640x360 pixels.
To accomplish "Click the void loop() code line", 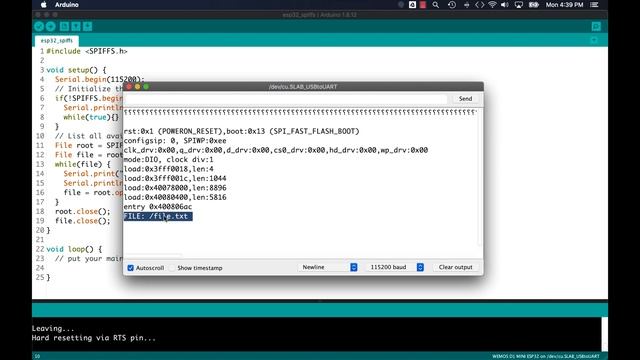I will pos(74,249).
